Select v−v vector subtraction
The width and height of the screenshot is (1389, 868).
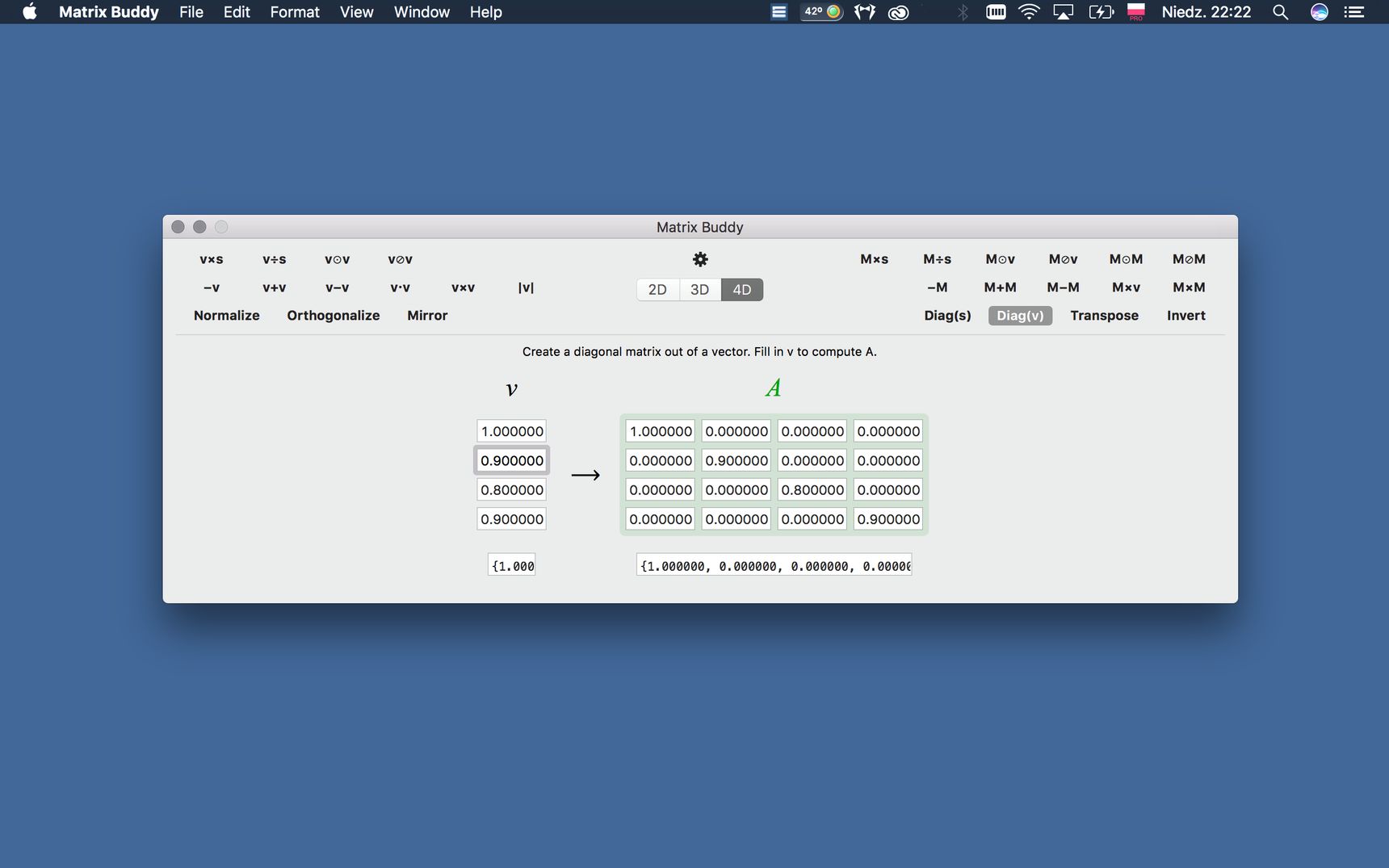pos(338,287)
